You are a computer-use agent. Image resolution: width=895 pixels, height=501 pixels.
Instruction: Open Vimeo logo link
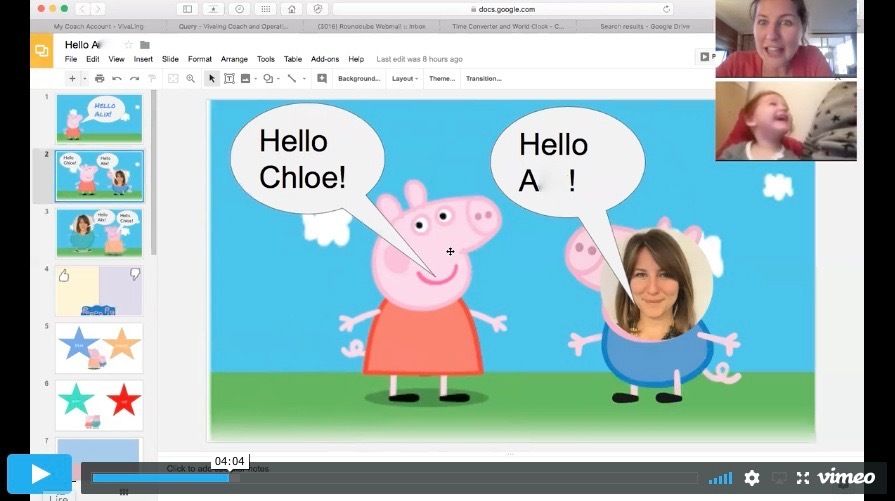846,476
